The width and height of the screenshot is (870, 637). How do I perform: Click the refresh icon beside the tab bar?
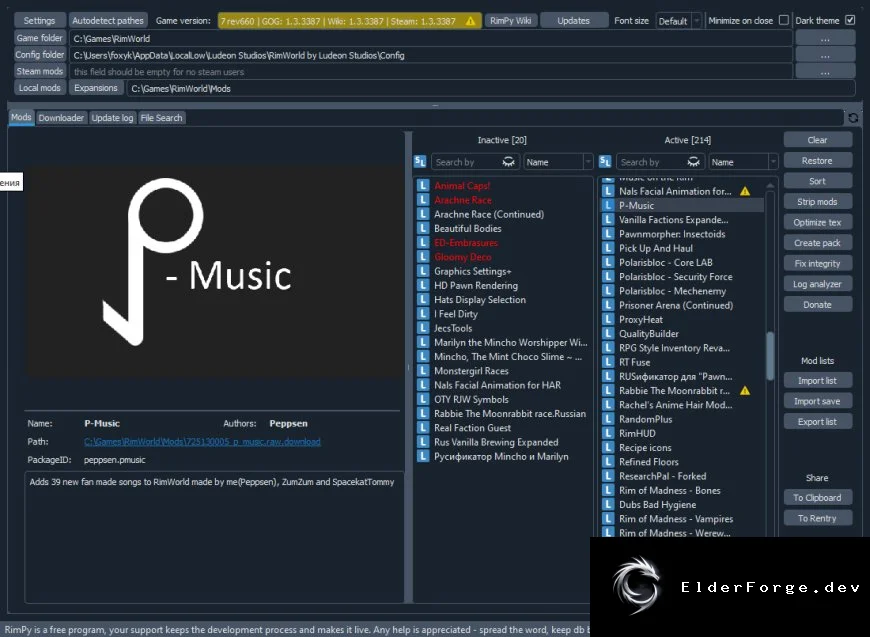point(853,118)
